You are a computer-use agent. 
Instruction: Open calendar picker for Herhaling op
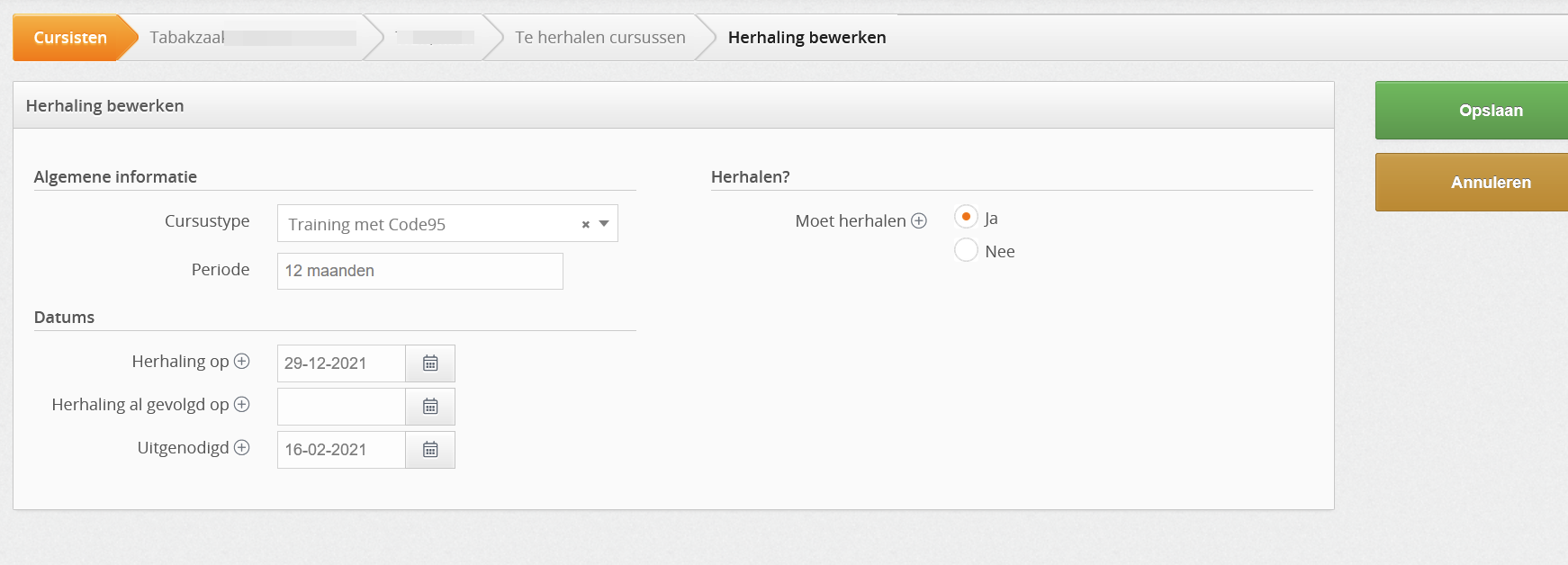pyautogui.click(x=430, y=363)
